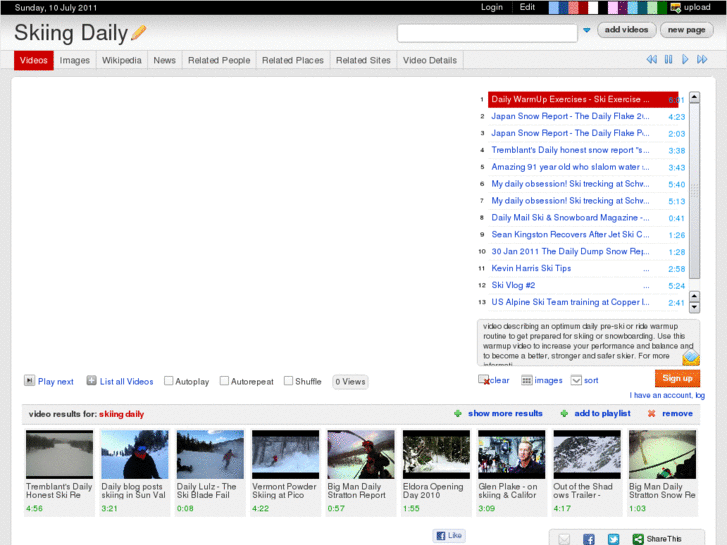Click the orange Sign up button

pyautogui.click(x=677, y=378)
